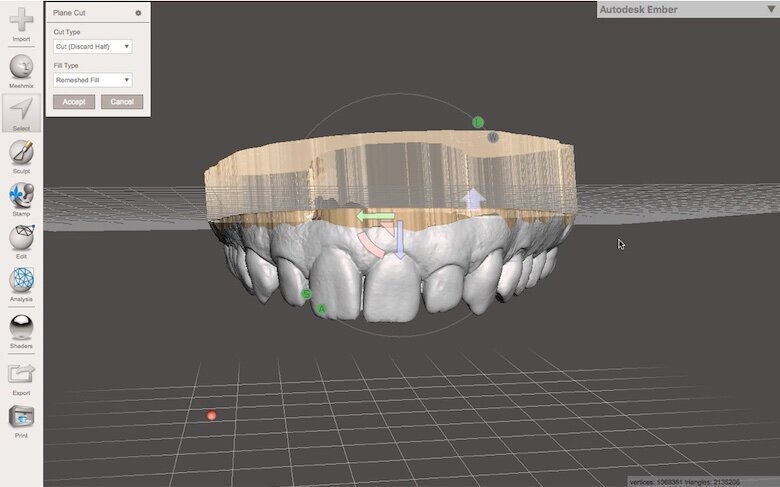Open the Edit tools menu
This screenshot has width=780, height=487.
point(21,242)
